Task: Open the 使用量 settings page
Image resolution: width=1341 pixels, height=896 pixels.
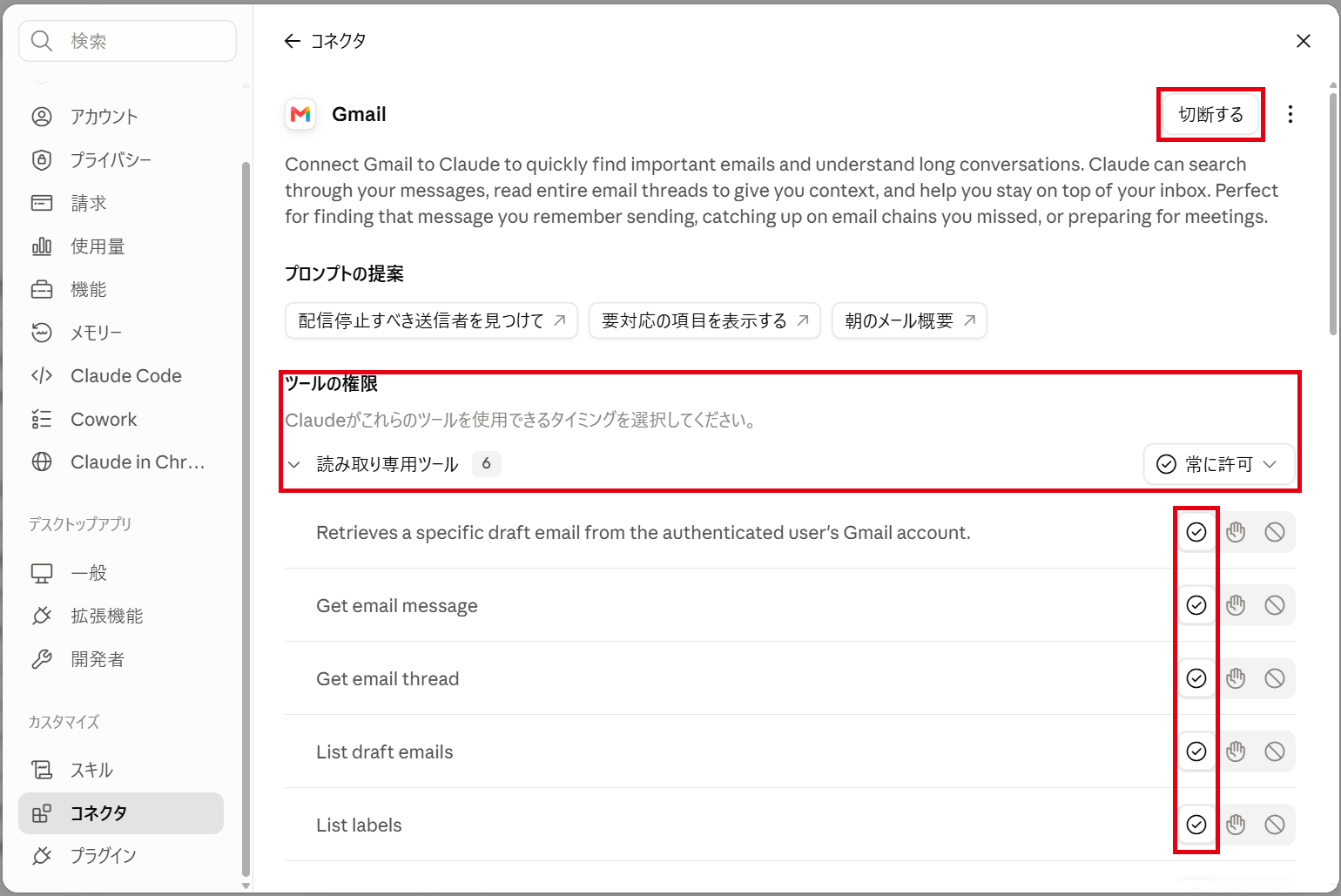Action: [x=121, y=246]
